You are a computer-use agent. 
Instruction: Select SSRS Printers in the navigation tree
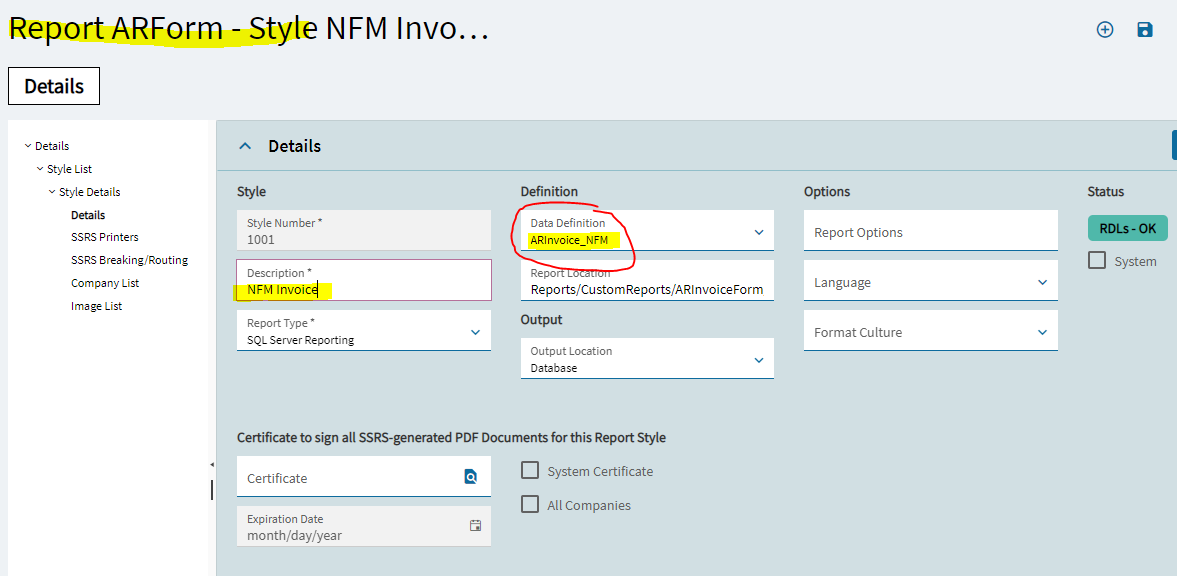(104, 237)
